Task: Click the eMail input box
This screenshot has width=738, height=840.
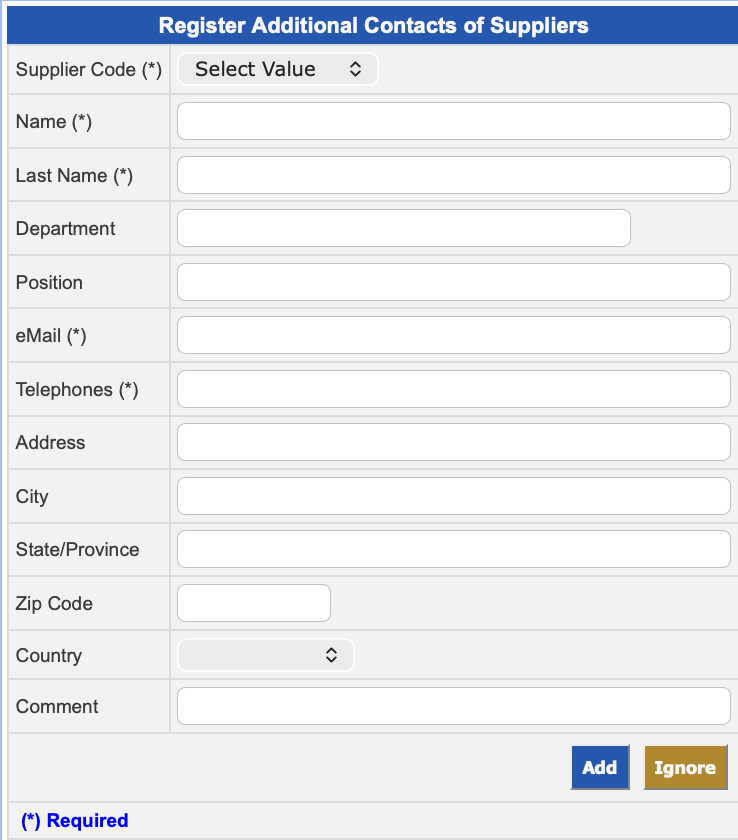Action: (x=453, y=335)
